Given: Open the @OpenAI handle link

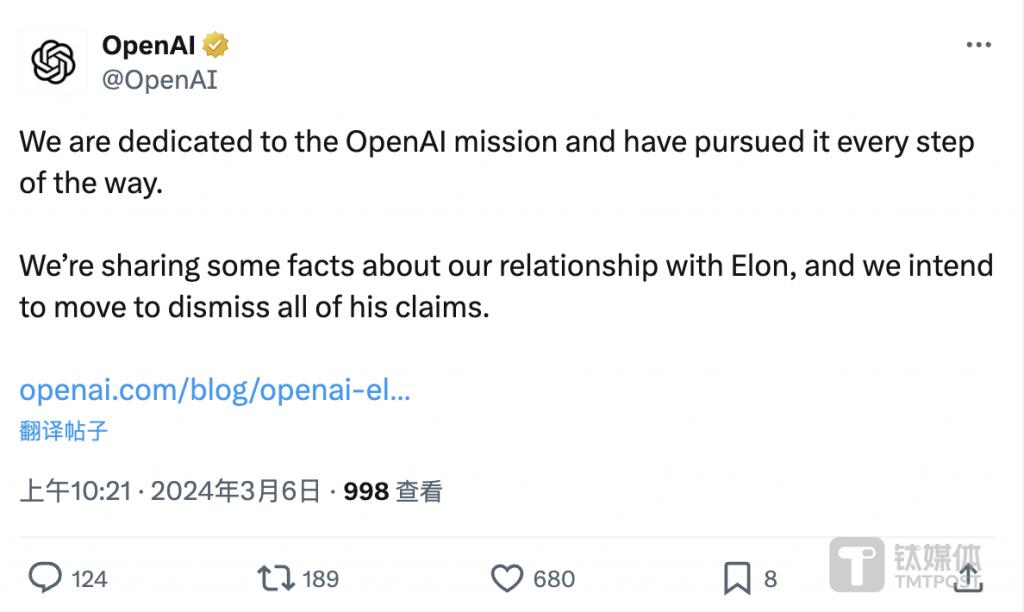Looking at the screenshot, I should tap(160, 80).
